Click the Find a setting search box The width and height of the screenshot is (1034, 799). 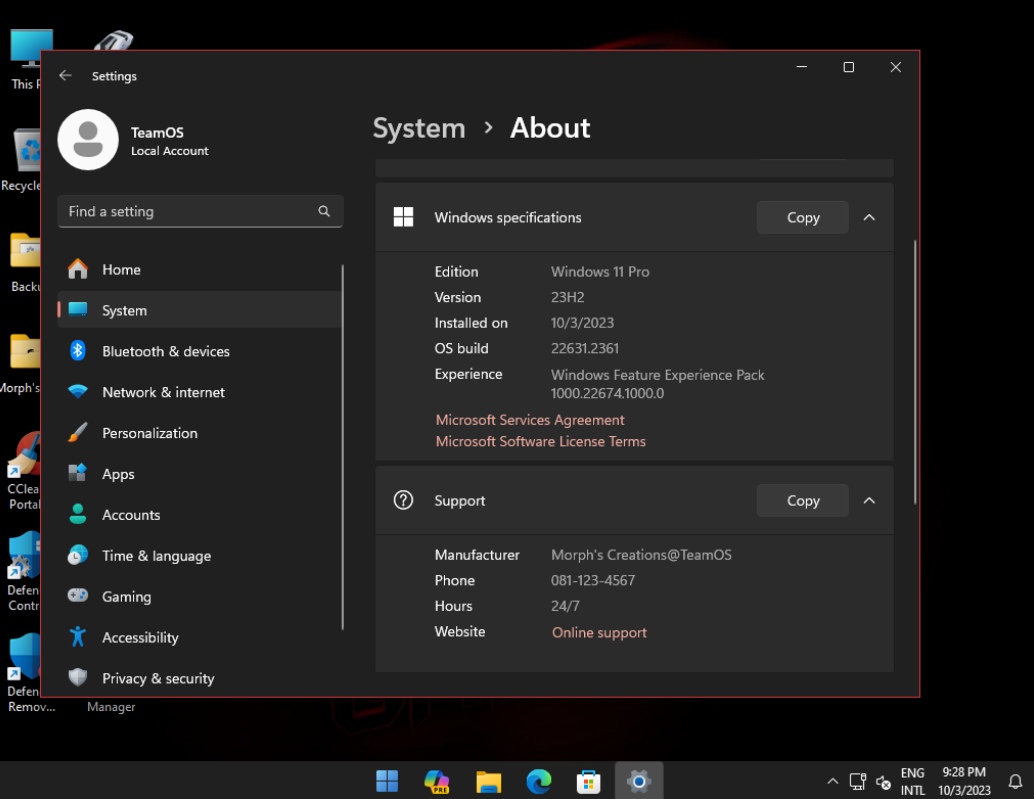(x=200, y=211)
